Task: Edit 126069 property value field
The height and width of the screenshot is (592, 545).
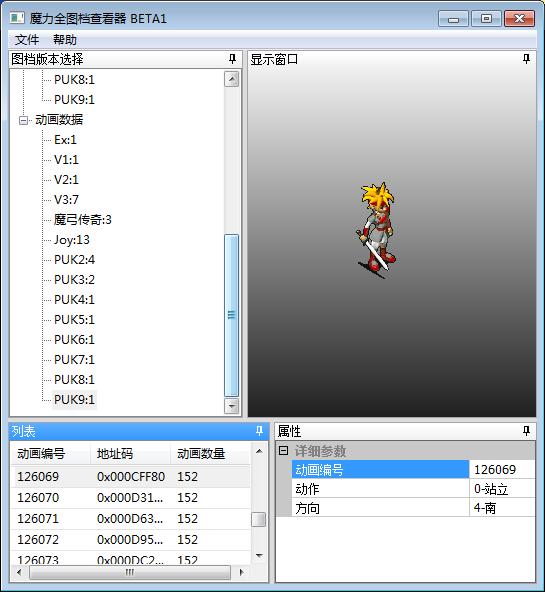Action: coord(502,470)
